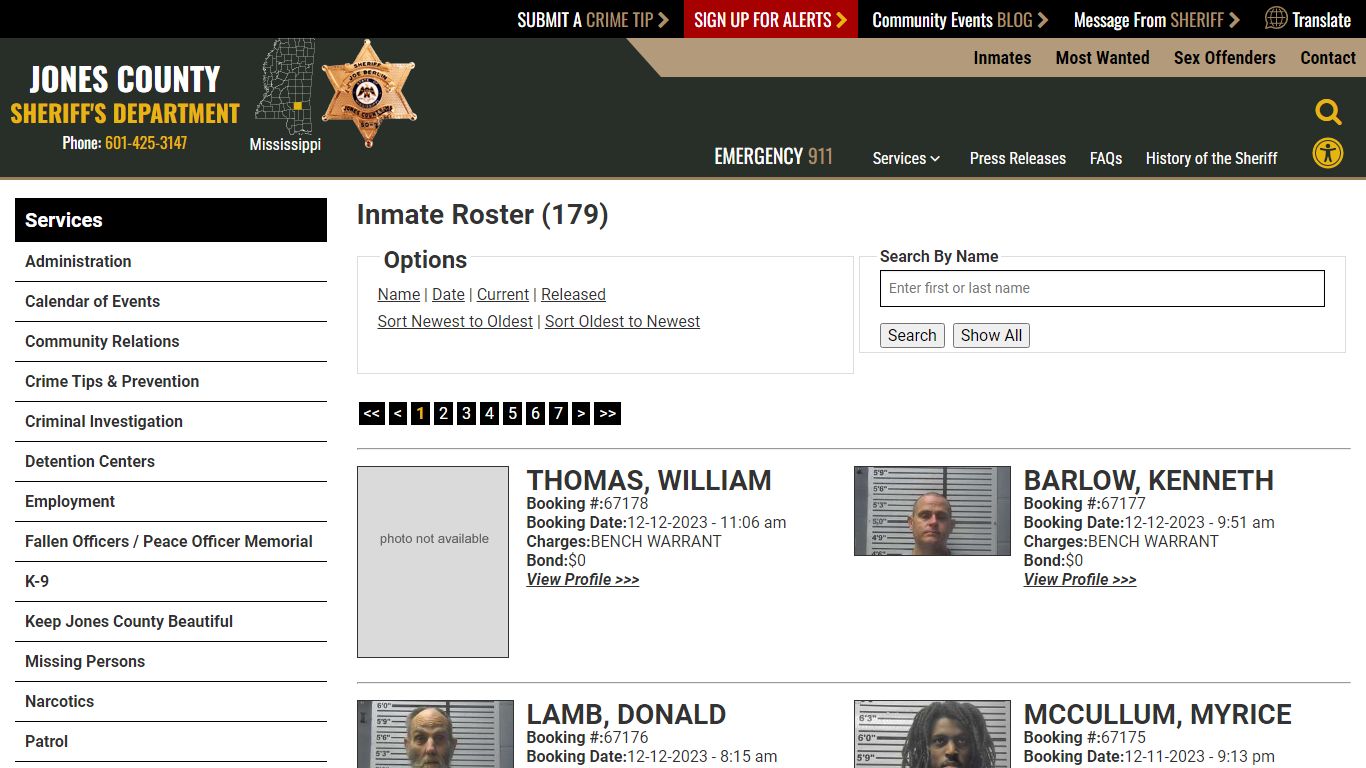The image size is (1366, 768).
Task: Open Keep Jones County Beautiful link
Action: 171,622
